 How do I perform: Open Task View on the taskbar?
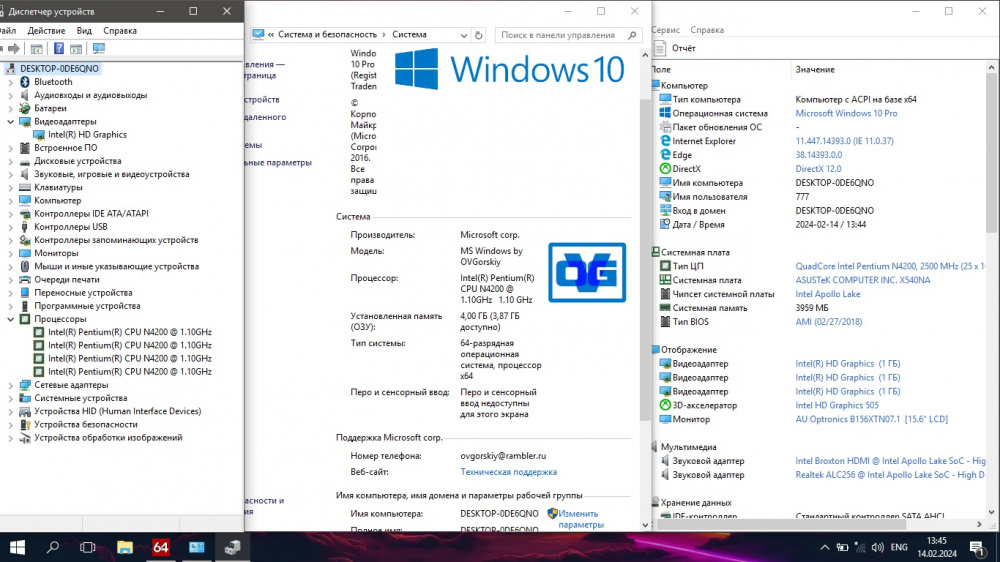(88, 547)
